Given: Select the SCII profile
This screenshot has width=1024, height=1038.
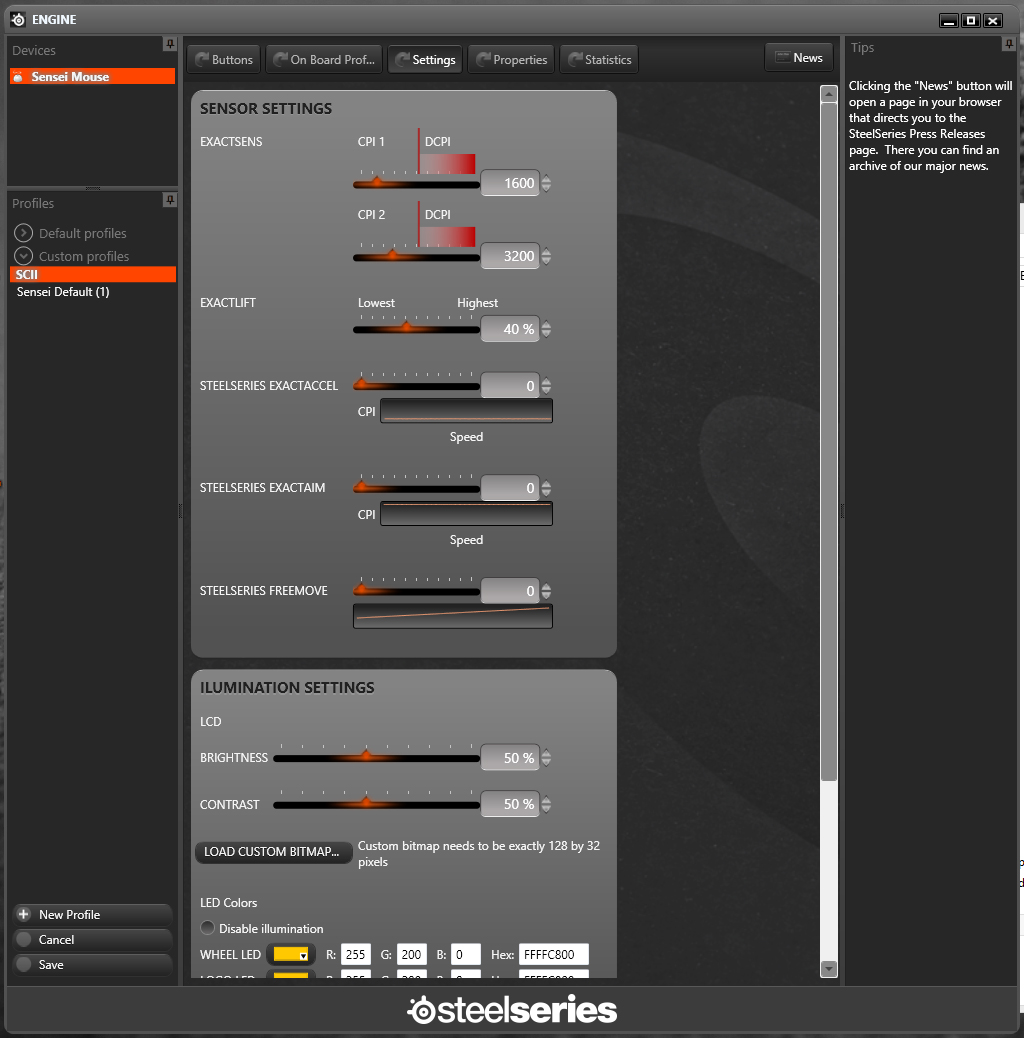Looking at the screenshot, I should (93, 274).
